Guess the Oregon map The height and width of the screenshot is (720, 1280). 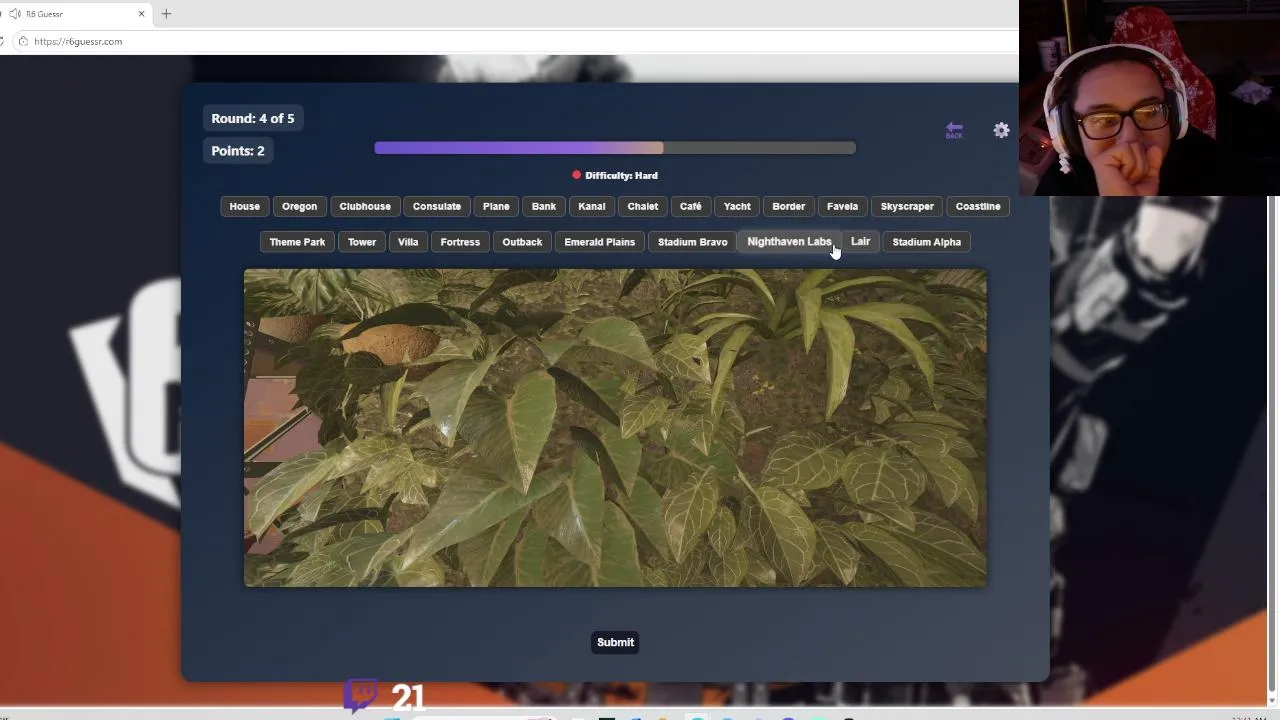pos(299,206)
